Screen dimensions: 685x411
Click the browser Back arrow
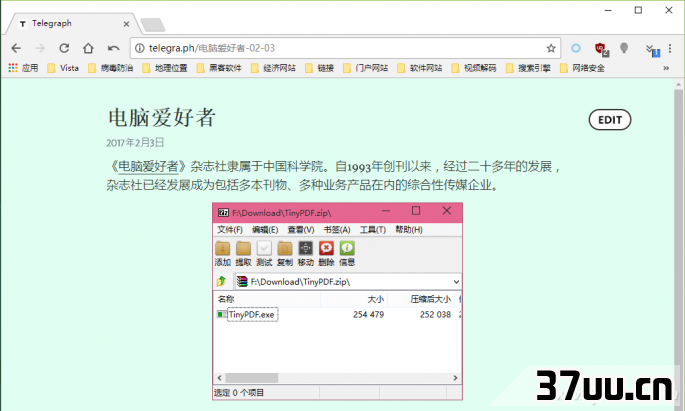click(16, 48)
